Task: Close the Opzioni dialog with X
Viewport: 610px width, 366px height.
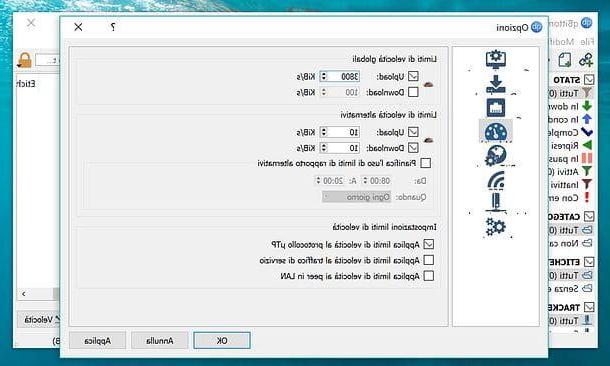Action: [78, 27]
